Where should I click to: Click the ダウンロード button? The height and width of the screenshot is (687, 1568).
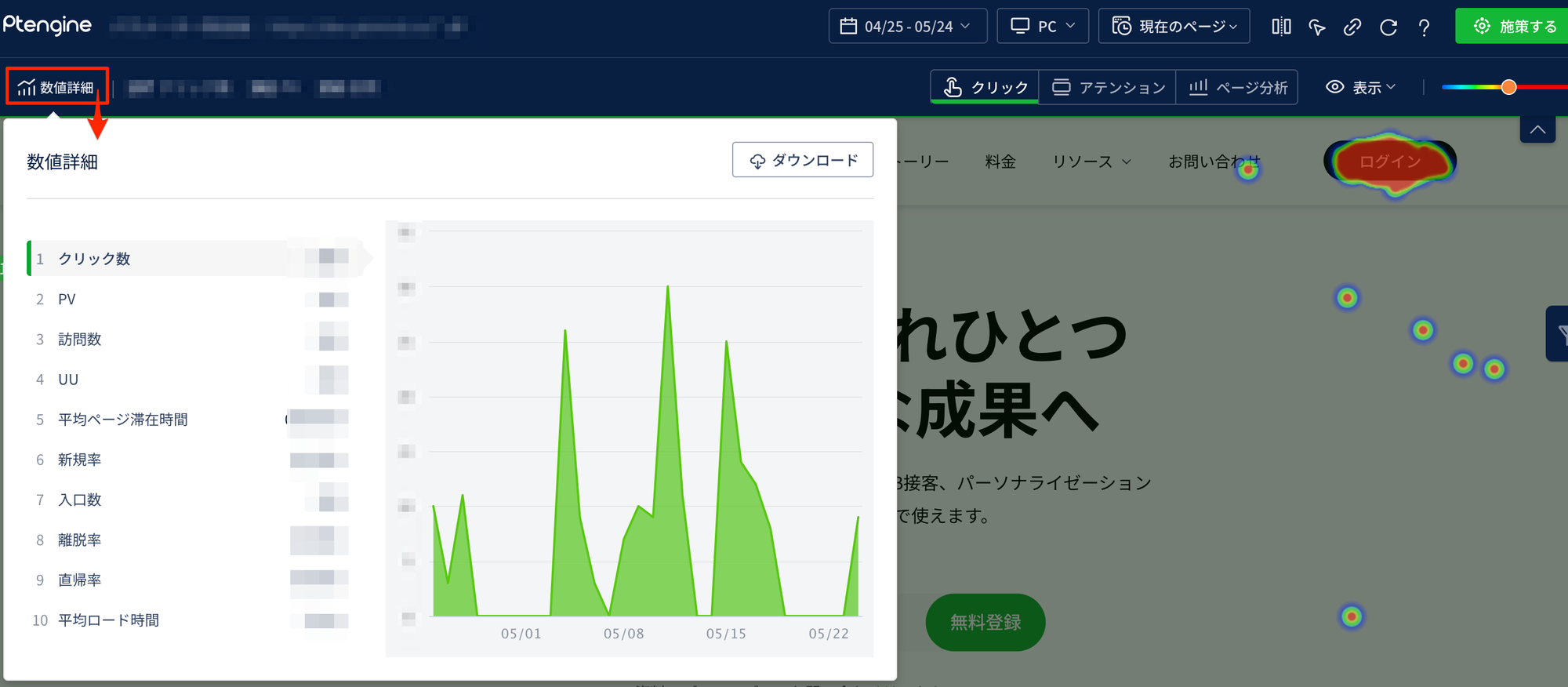802,160
